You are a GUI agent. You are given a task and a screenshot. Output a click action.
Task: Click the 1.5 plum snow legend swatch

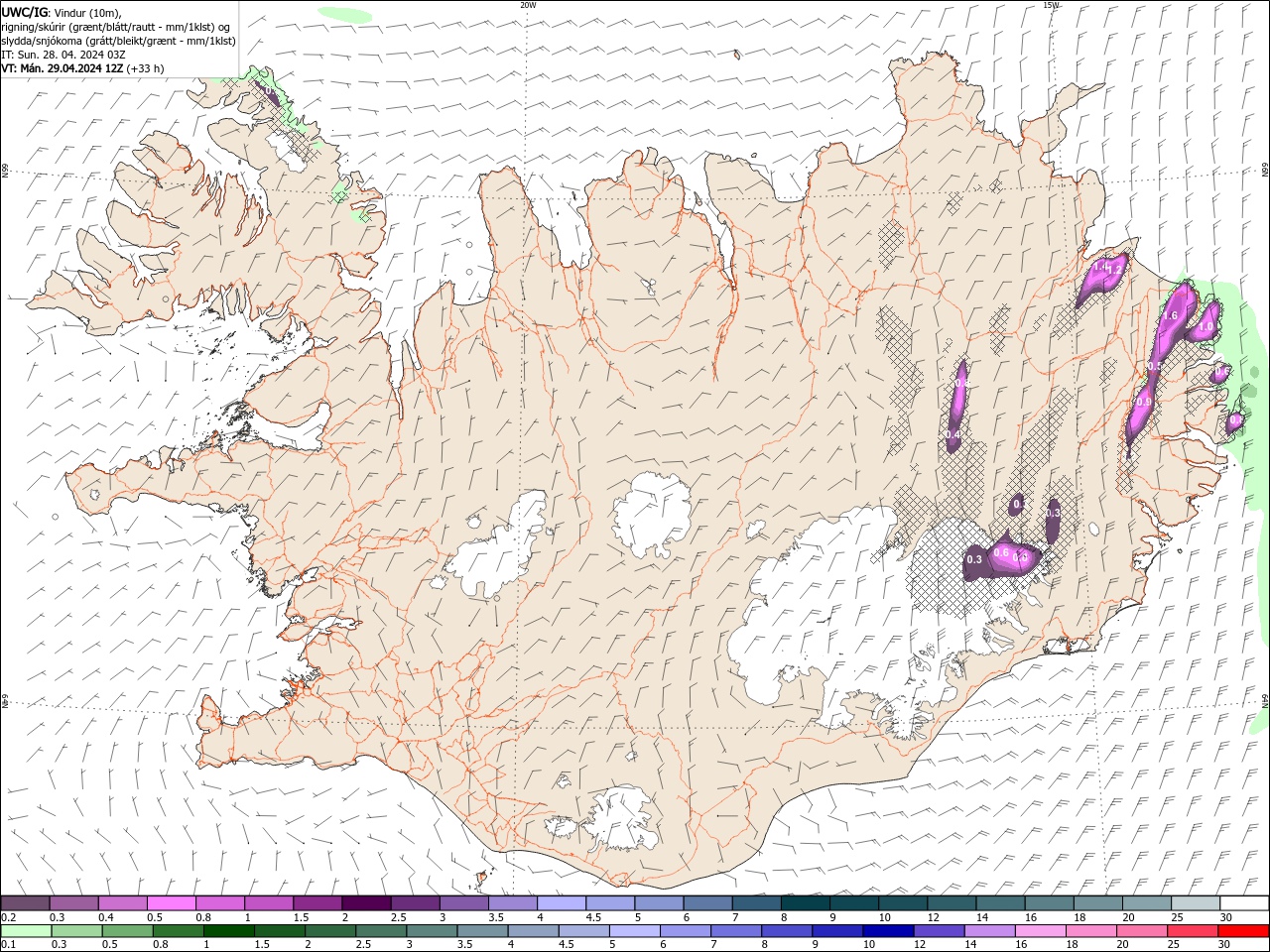pyautogui.click(x=317, y=902)
